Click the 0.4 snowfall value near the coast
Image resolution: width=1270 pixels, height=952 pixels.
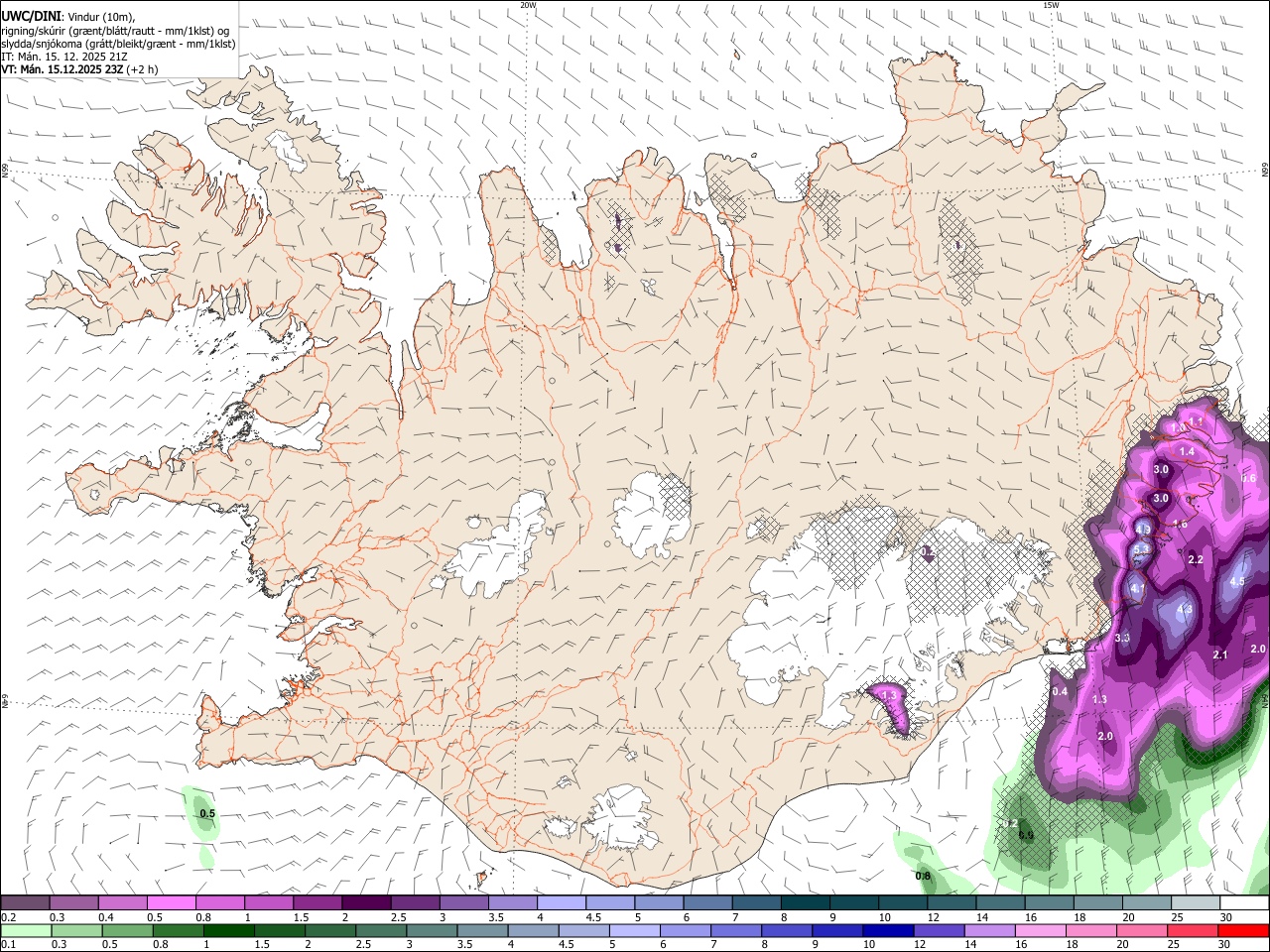point(1060,691)
